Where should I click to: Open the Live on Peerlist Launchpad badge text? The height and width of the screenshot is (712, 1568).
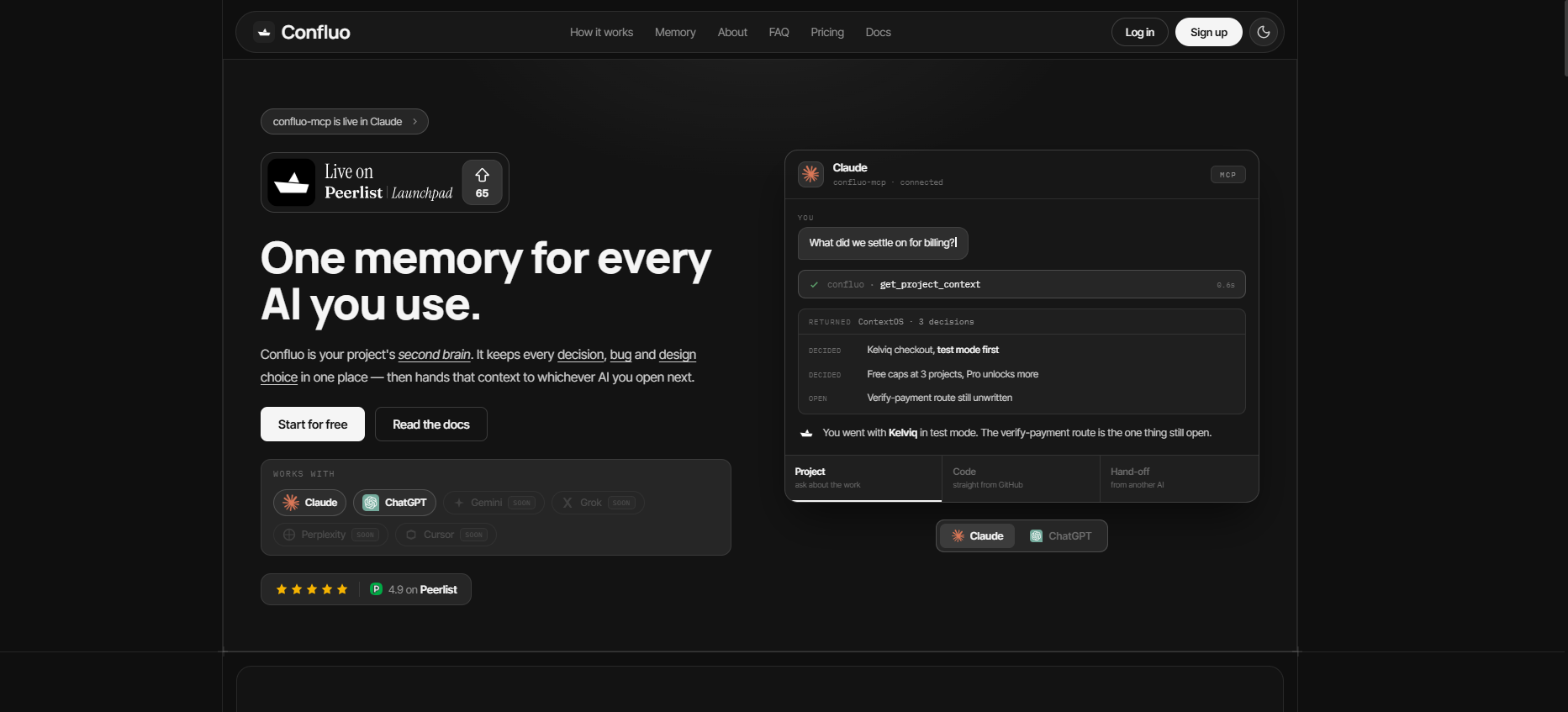click(388, 182)
